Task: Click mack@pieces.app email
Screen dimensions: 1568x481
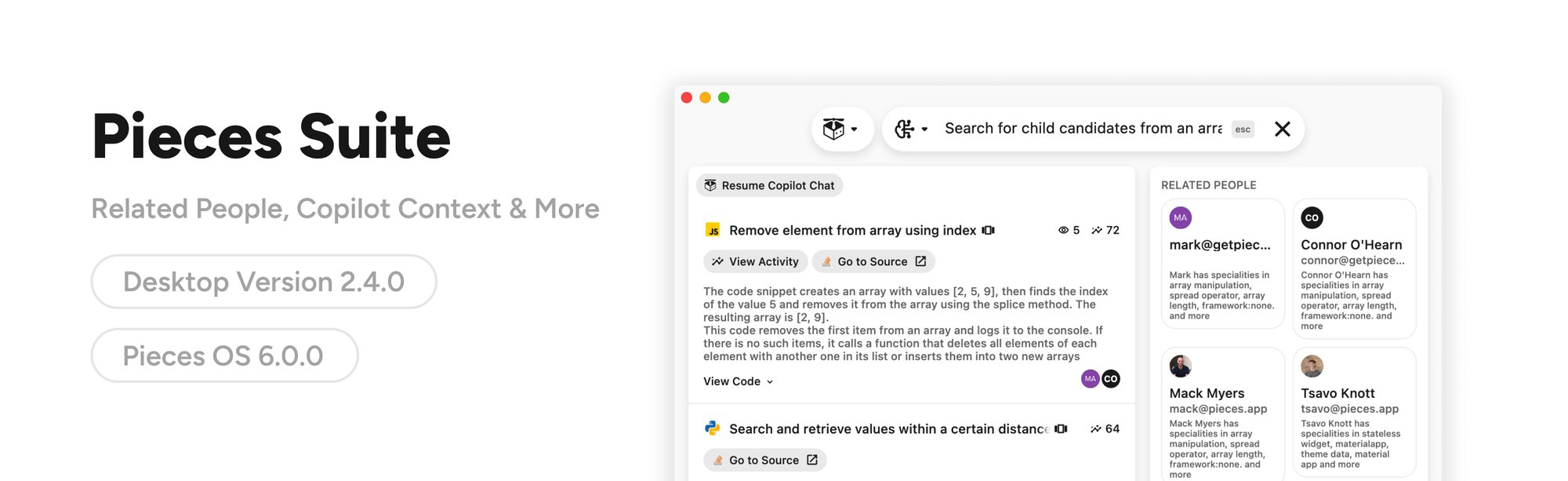Action: click(1218, 409)
